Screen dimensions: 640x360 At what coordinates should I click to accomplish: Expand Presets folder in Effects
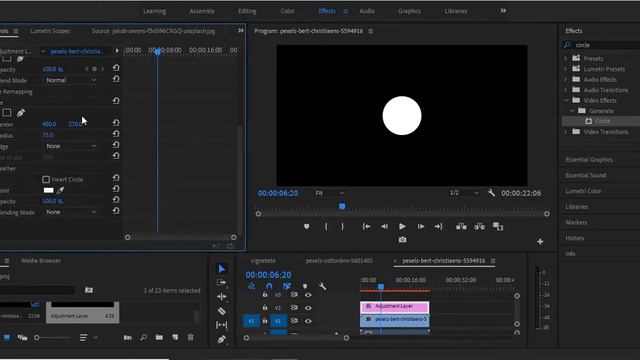pyautogui.click(x=566, y=58)
